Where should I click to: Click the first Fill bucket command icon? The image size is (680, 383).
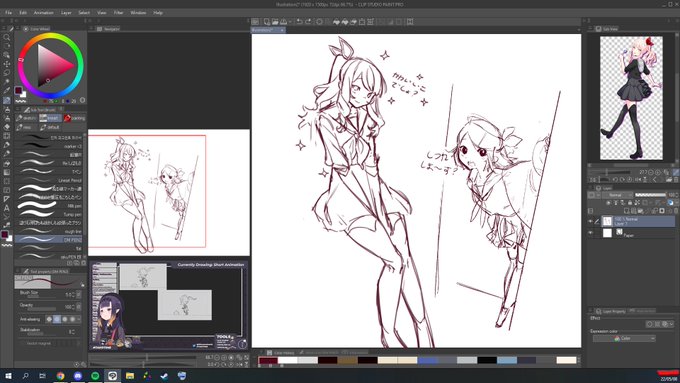click(336, 21)
